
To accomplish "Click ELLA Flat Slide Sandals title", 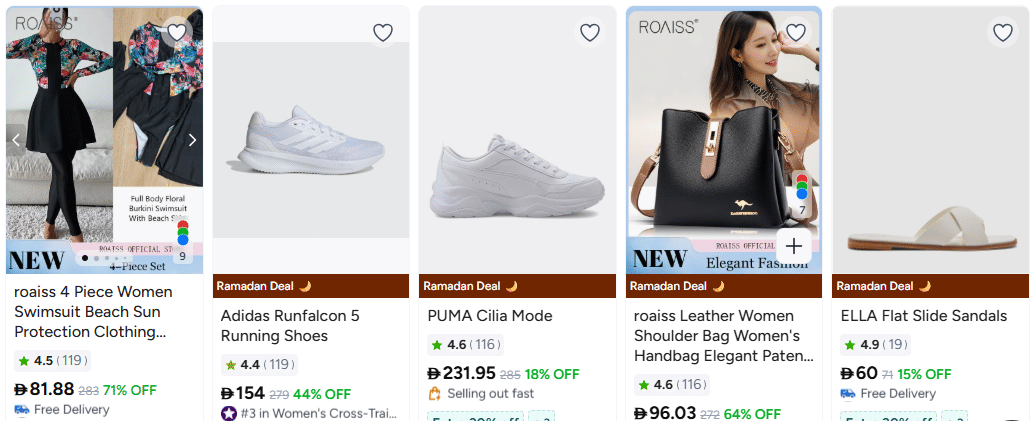I will point(924,316).
